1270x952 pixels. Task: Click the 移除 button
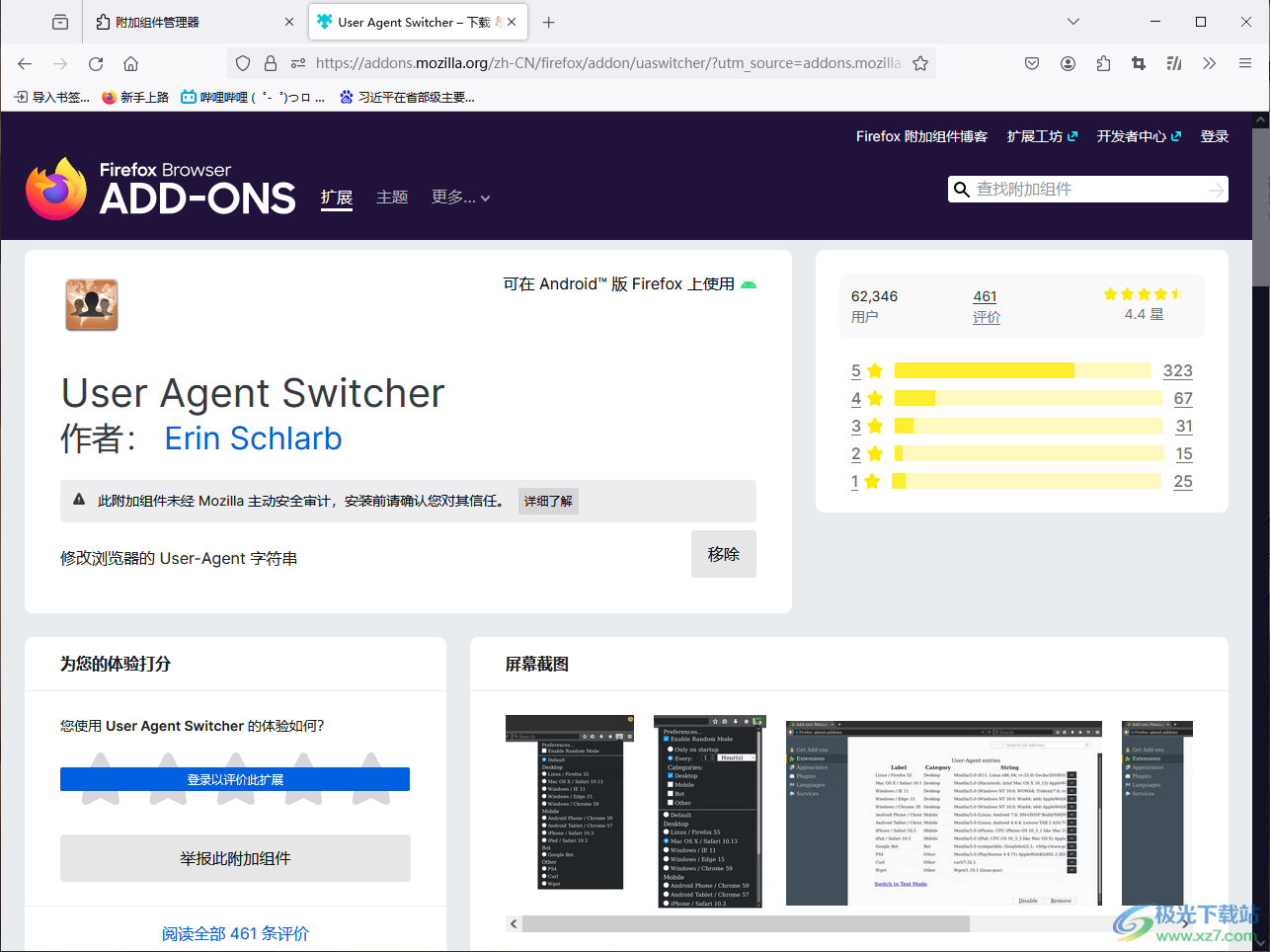tap(724, 554)
